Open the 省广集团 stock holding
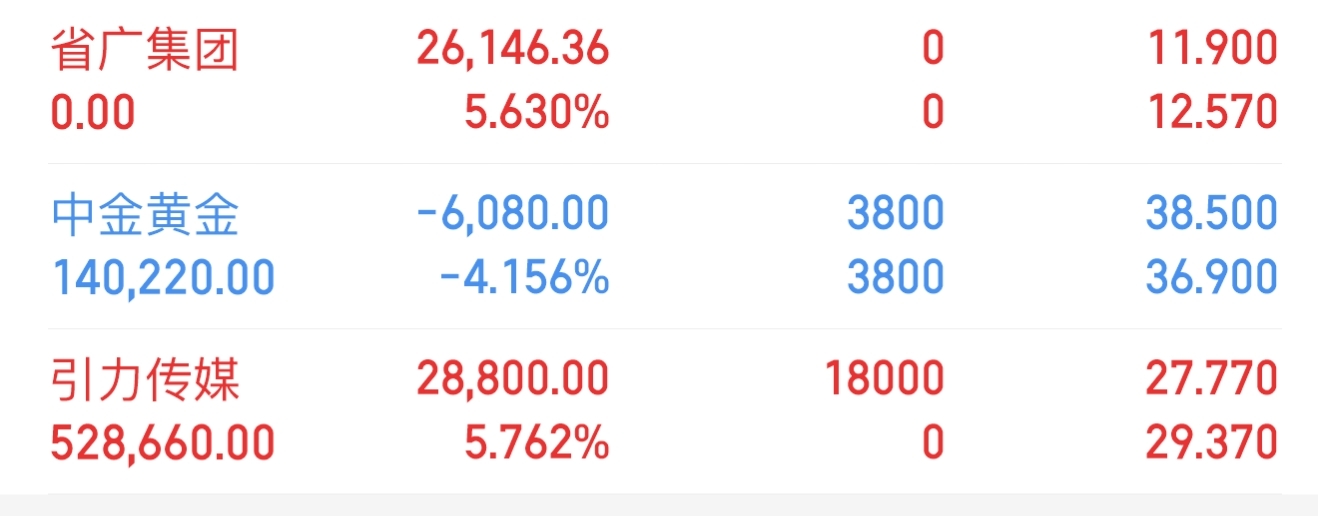1318x516 pixels. point(664,81)
